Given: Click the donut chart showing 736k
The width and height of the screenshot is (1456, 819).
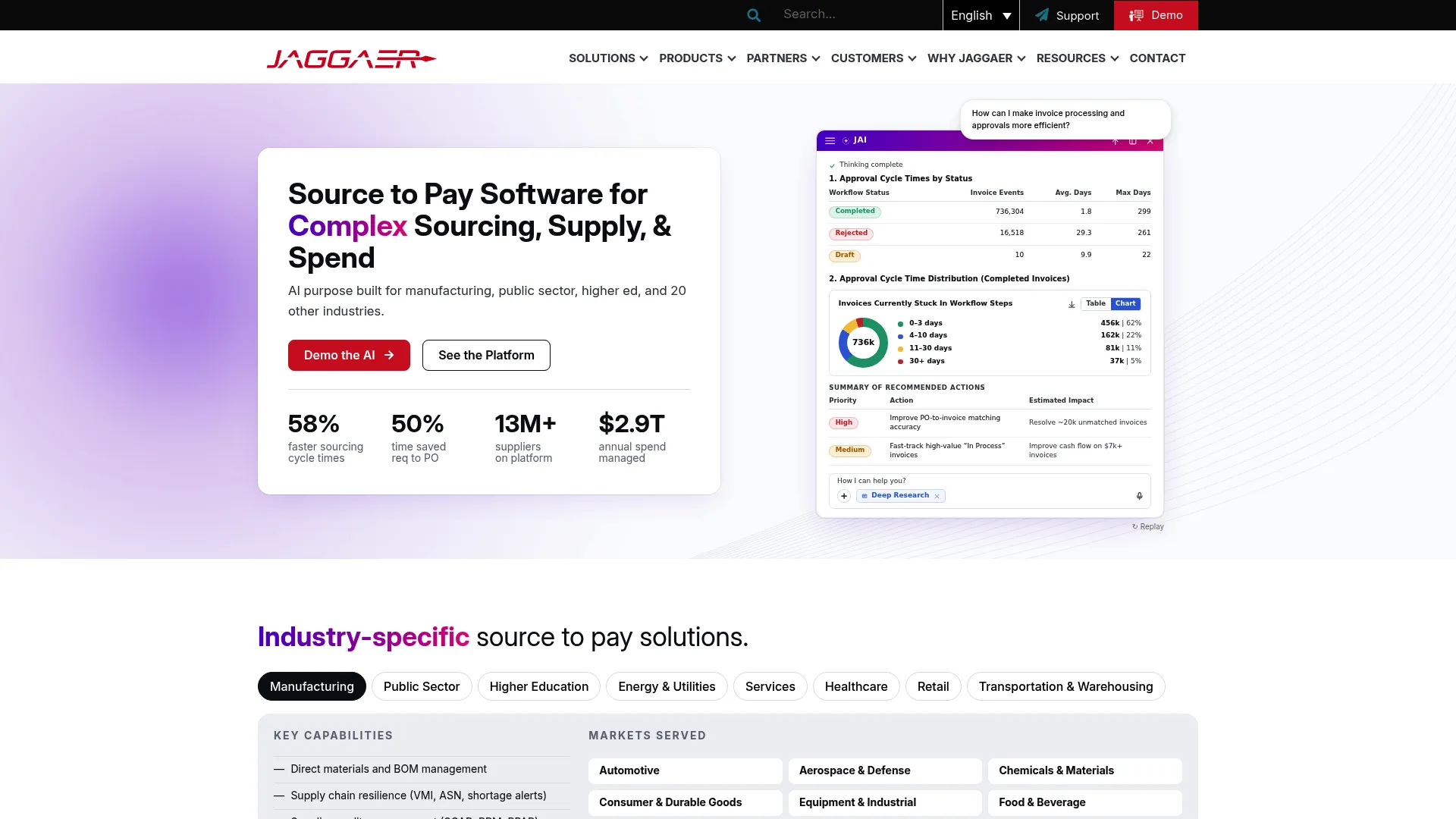Looking at the screenshot, I should coord(863,343).
